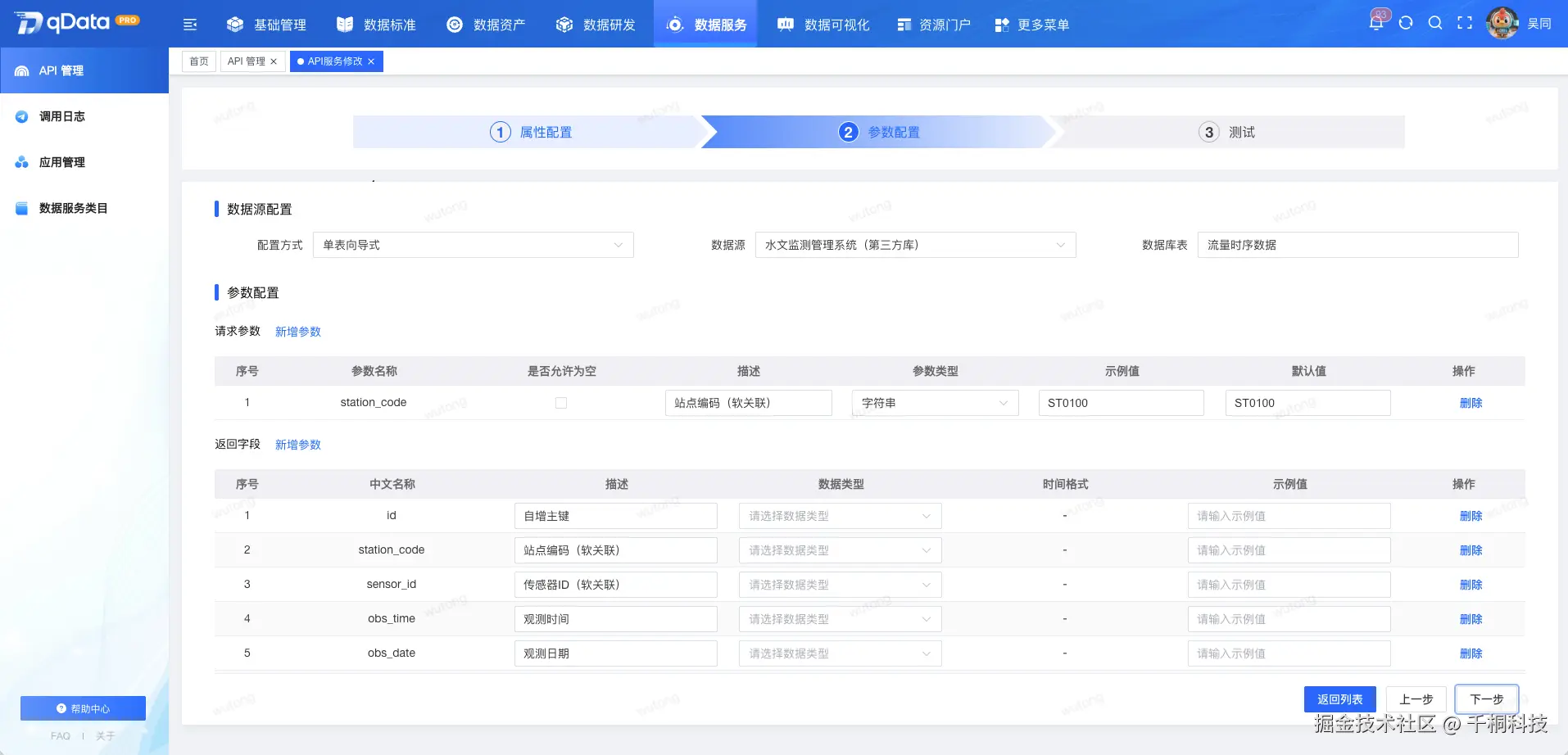This screenshot has width=1568, height=755.
Task: Click the refresh icon in top bar
Action: (x=1407, y=22)
